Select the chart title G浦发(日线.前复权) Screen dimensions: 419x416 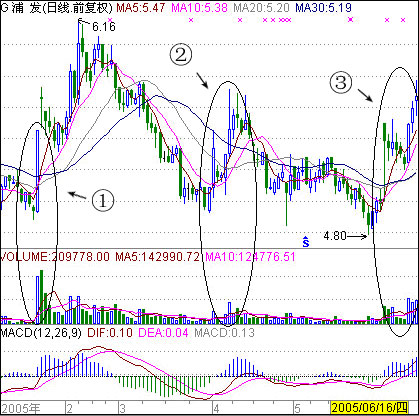tap(56, 7)
